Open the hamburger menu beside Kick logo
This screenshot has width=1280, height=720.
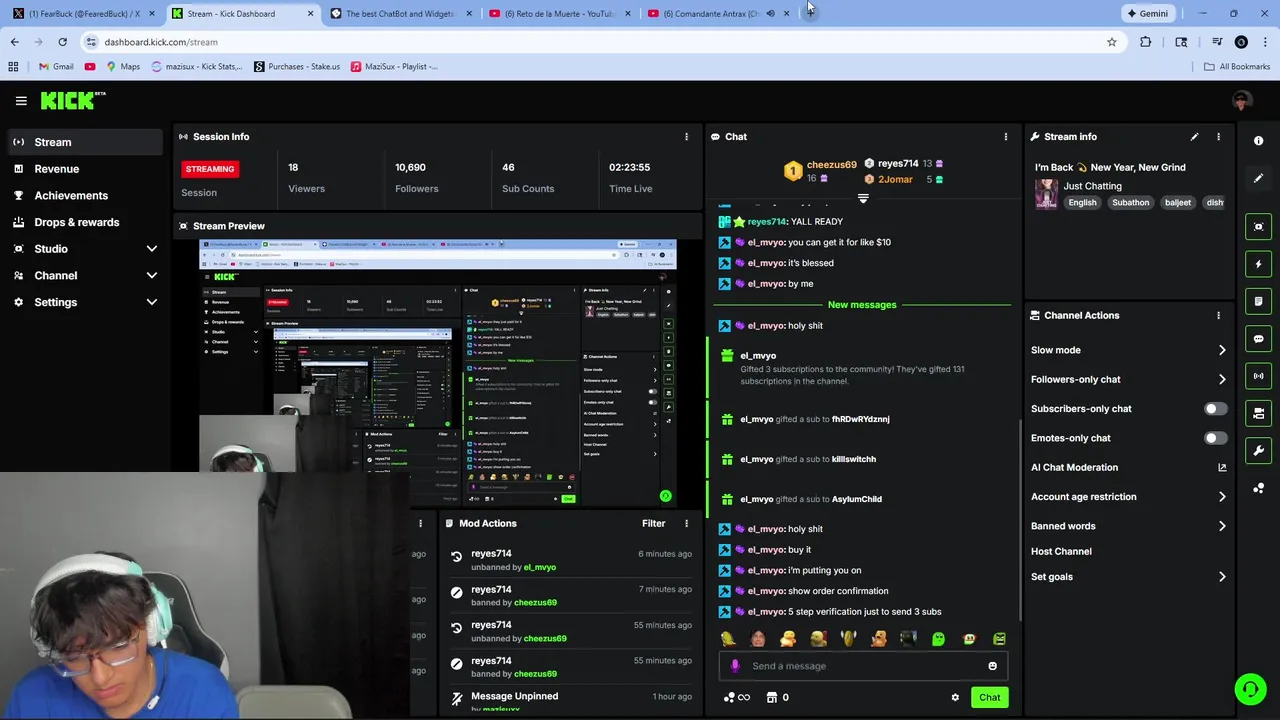click(x=21, y=100)
